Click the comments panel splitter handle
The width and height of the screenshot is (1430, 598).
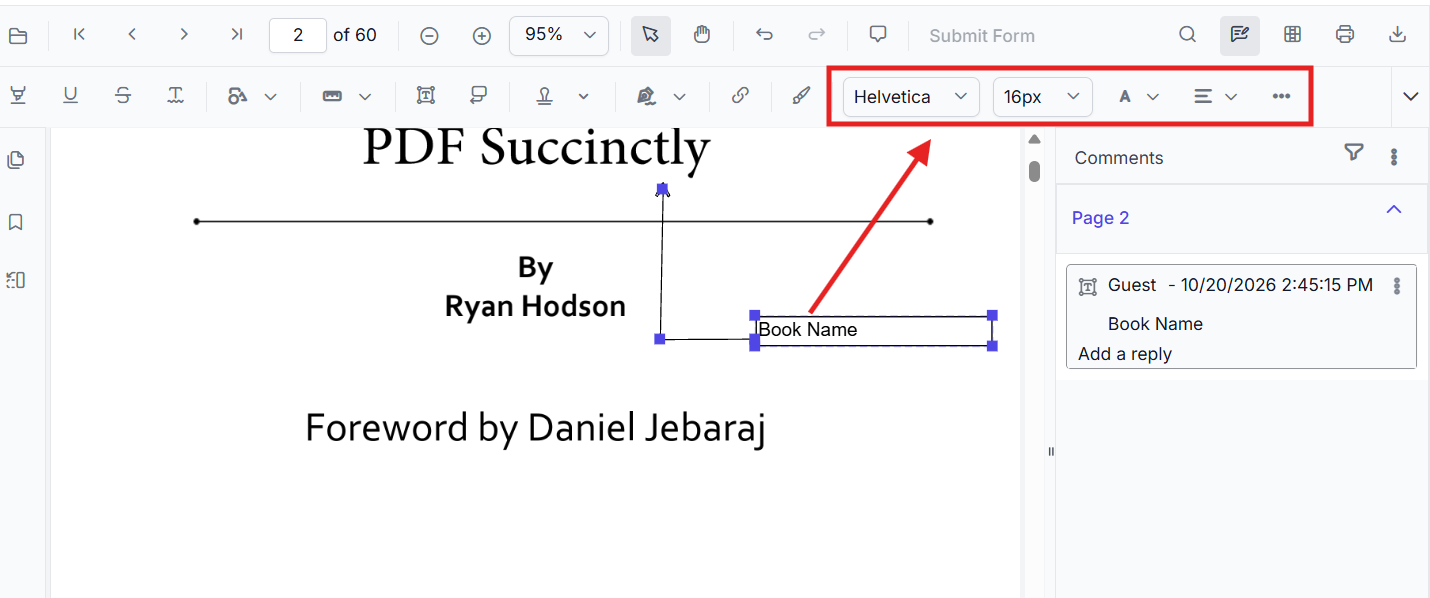(x=1051, y=452)
